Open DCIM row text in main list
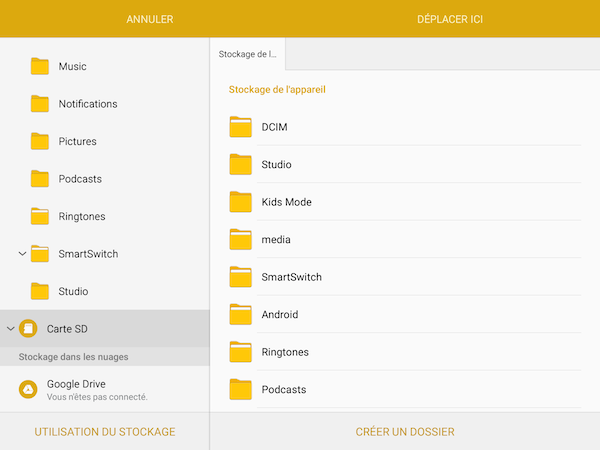This screenshot has width=600, height=450. click(274, 127)
